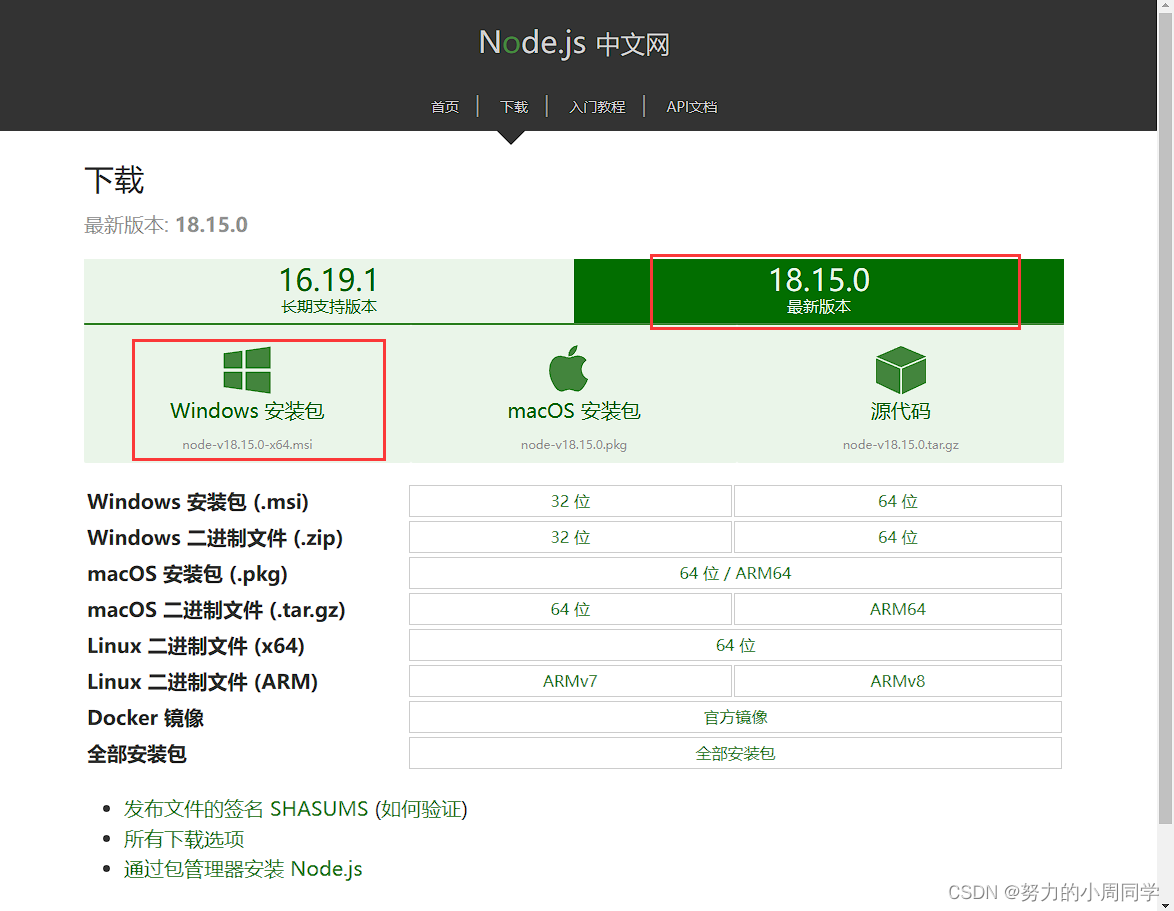Select ARMv7 Linux binary download
This screenshot has height=911, width=1174.
[571, 680]
